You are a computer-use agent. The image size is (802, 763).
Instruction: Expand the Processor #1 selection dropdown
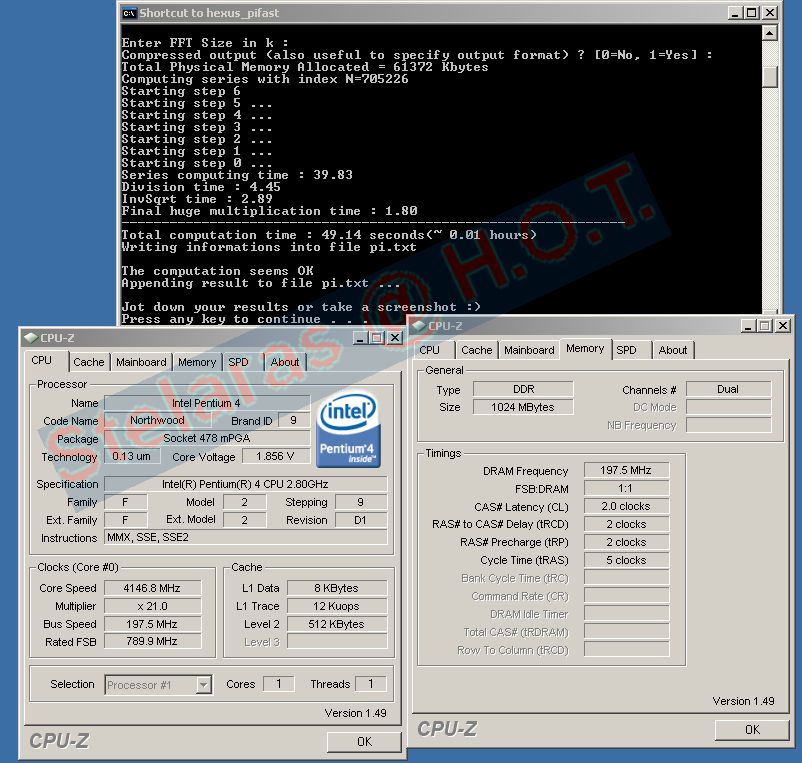(203, 685)
